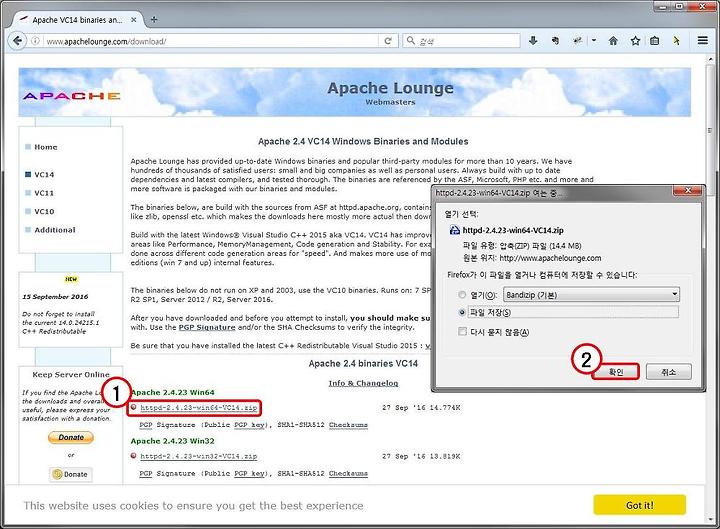Click the site info icon in address bar

(35, 41)
